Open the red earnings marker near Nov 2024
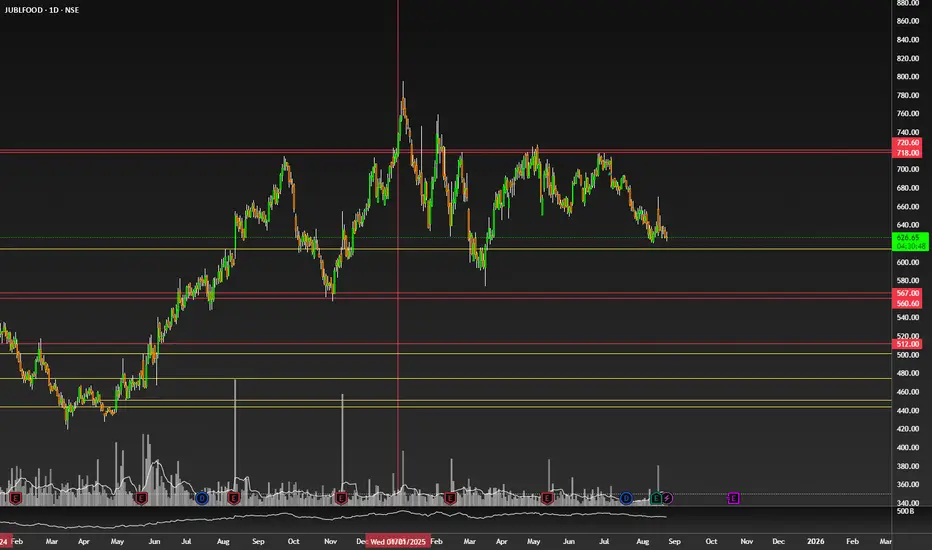Viewport: 932px width, 550px height. point(341,498)
